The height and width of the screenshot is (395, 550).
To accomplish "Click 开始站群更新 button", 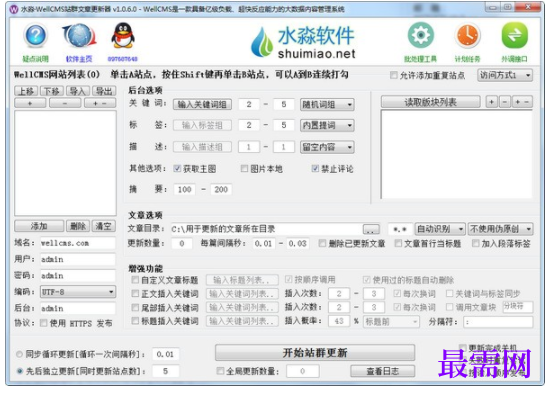I will point(315,353).
